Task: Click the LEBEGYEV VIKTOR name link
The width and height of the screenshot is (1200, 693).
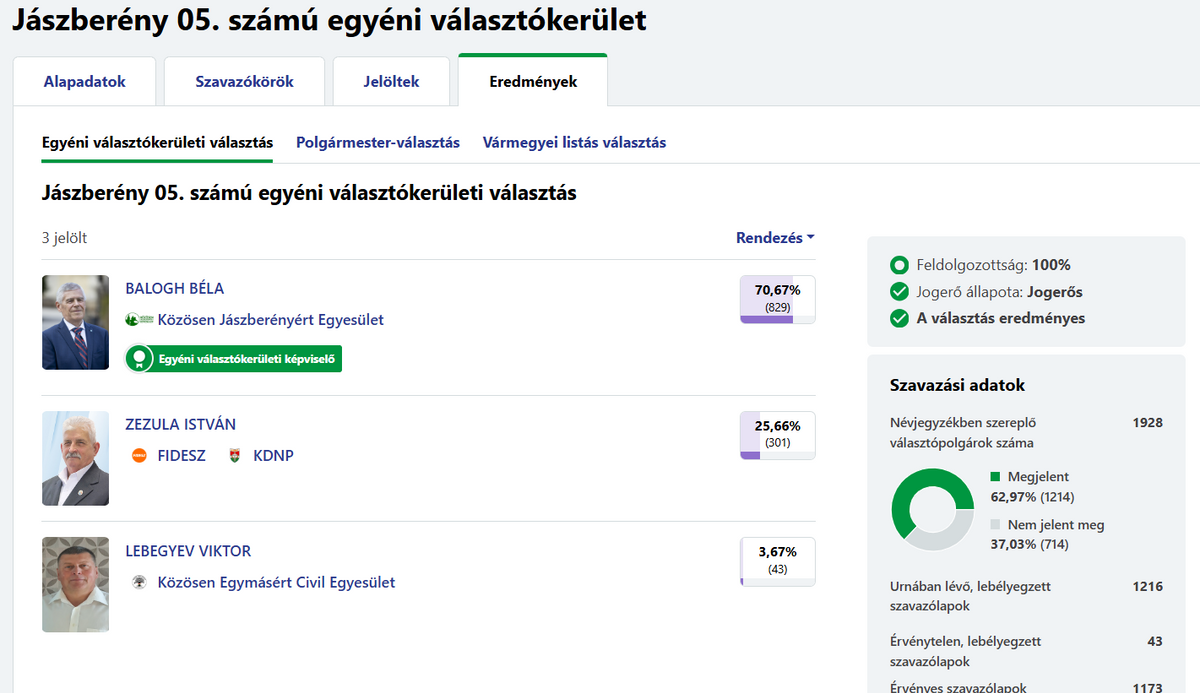Action: point(188,551)
